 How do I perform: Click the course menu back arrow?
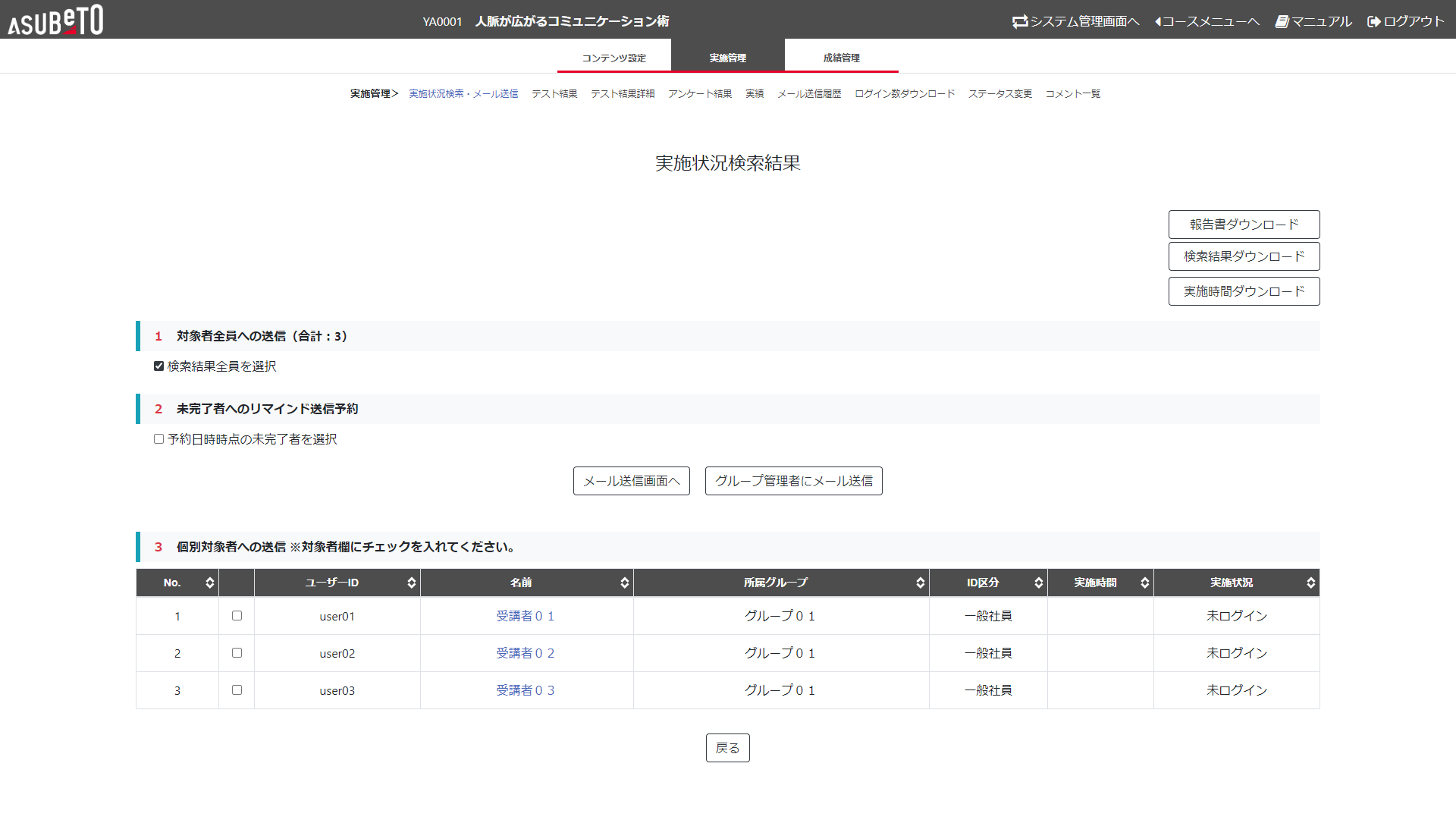tap(1158, 21)
